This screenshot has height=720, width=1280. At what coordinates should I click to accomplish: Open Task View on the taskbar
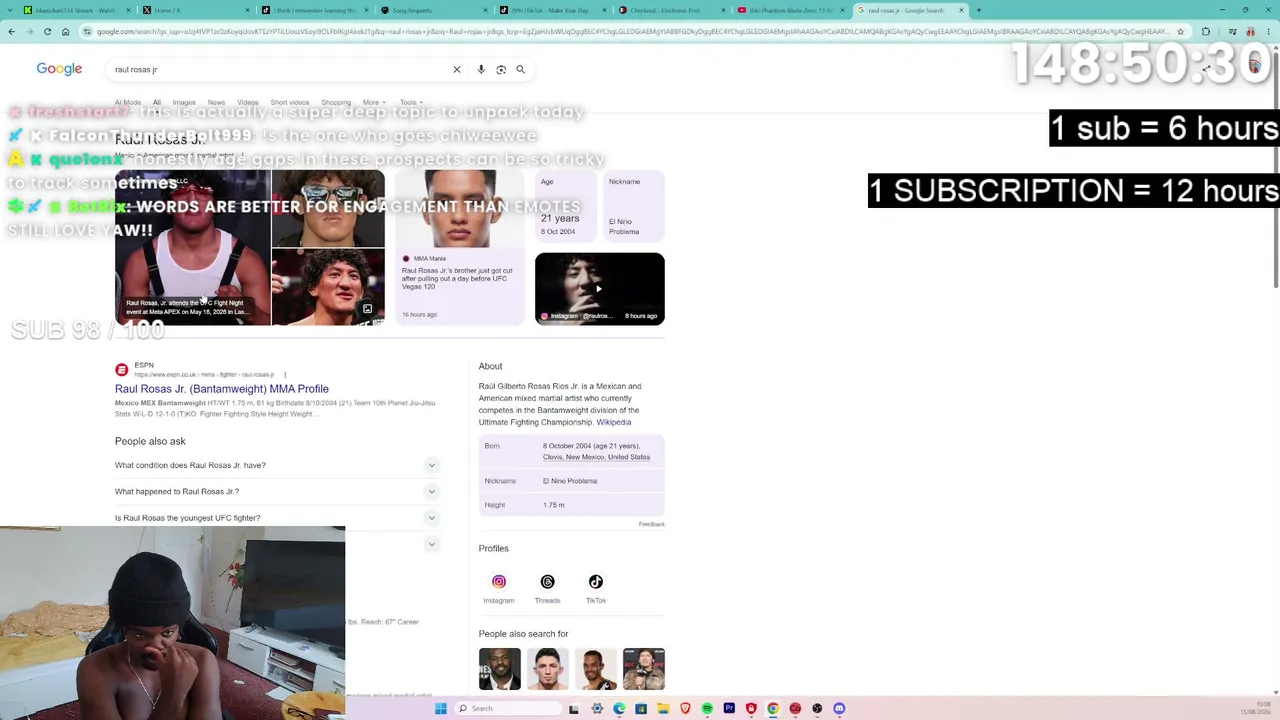pyautogui.click(x=574, y=709)
